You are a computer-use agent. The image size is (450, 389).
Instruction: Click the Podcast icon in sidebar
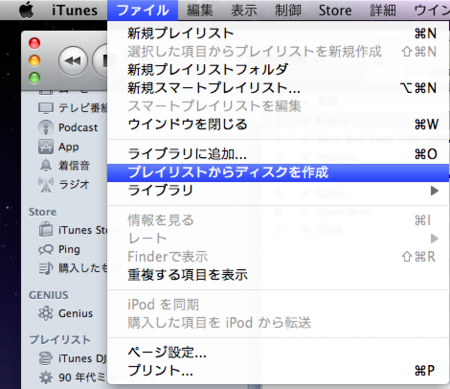46,127
